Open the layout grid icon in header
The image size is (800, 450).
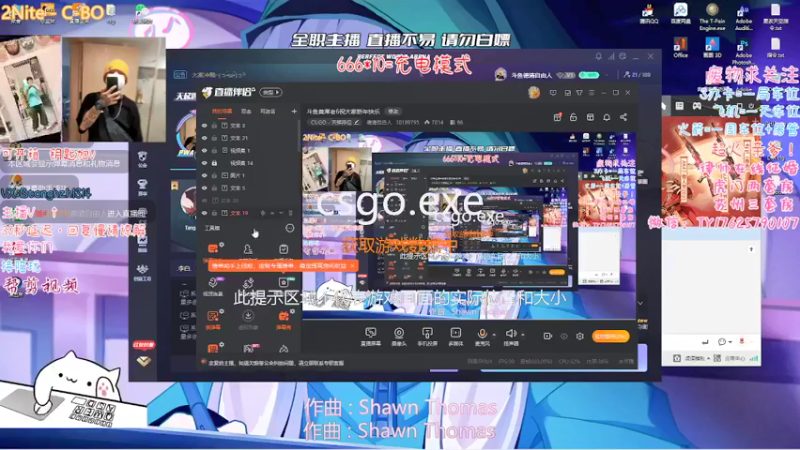click(x=590, y=117)
